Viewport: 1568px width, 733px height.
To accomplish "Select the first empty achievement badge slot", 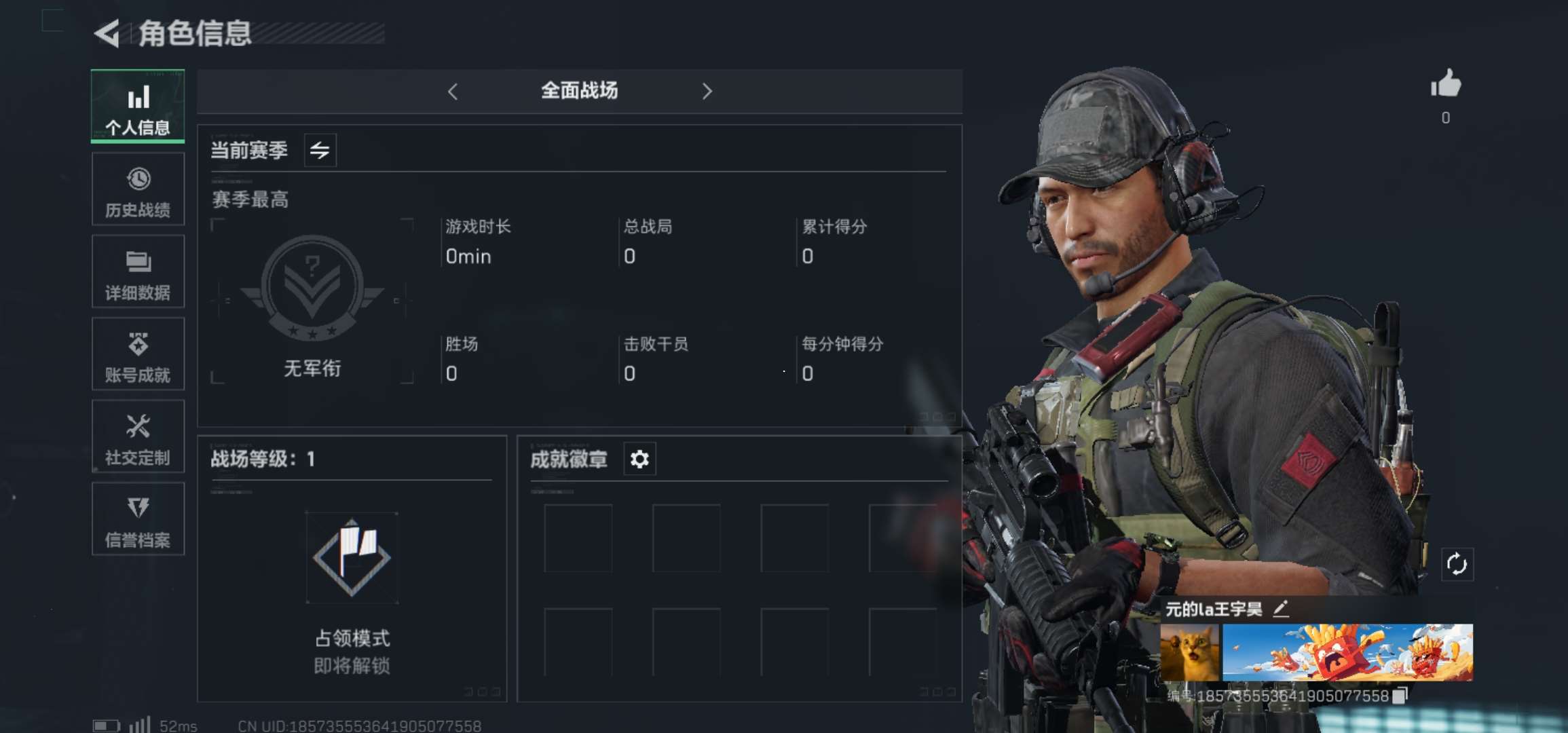I will [x=578, y=538].
